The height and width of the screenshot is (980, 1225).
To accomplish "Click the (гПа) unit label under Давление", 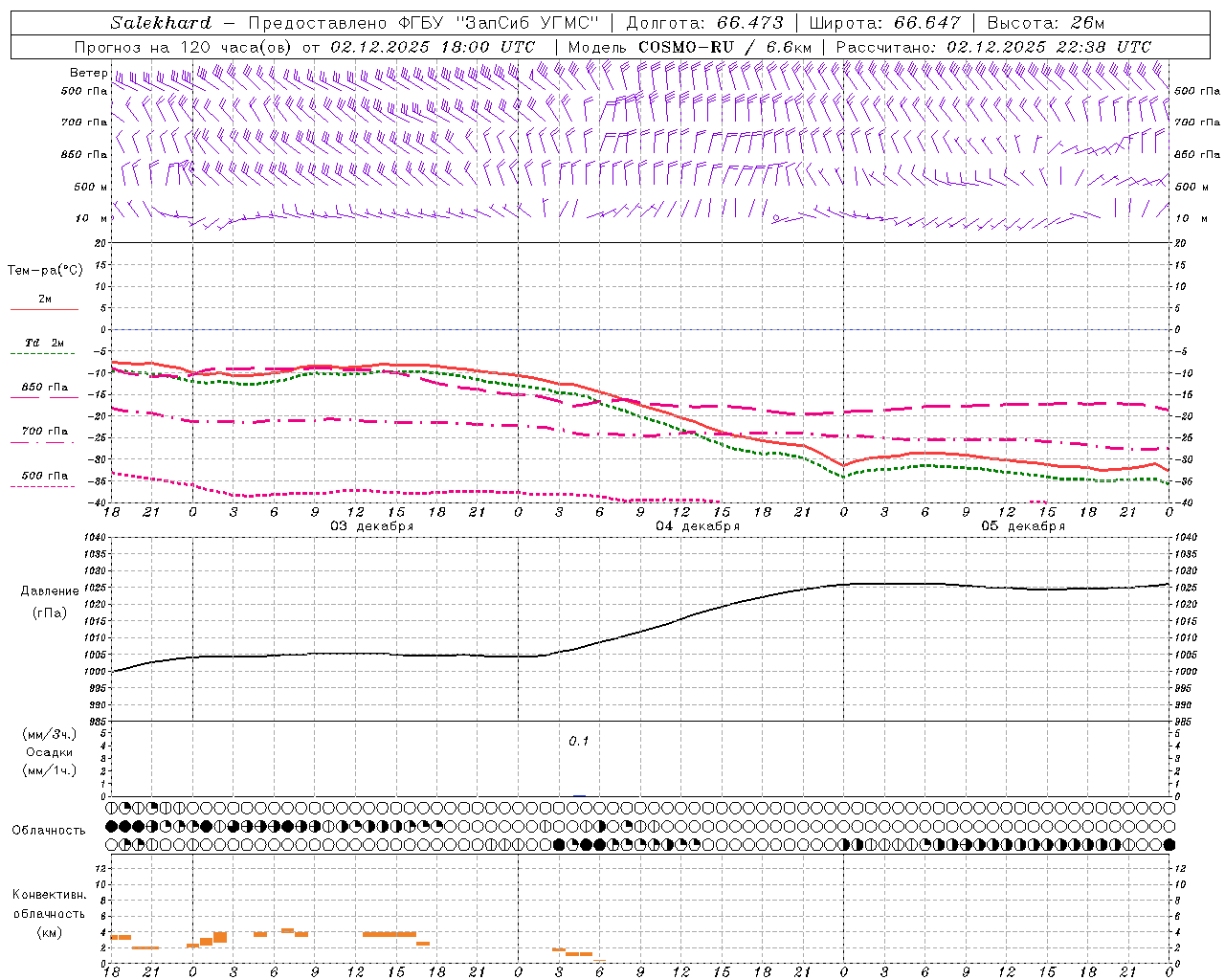I will [49, 612].
